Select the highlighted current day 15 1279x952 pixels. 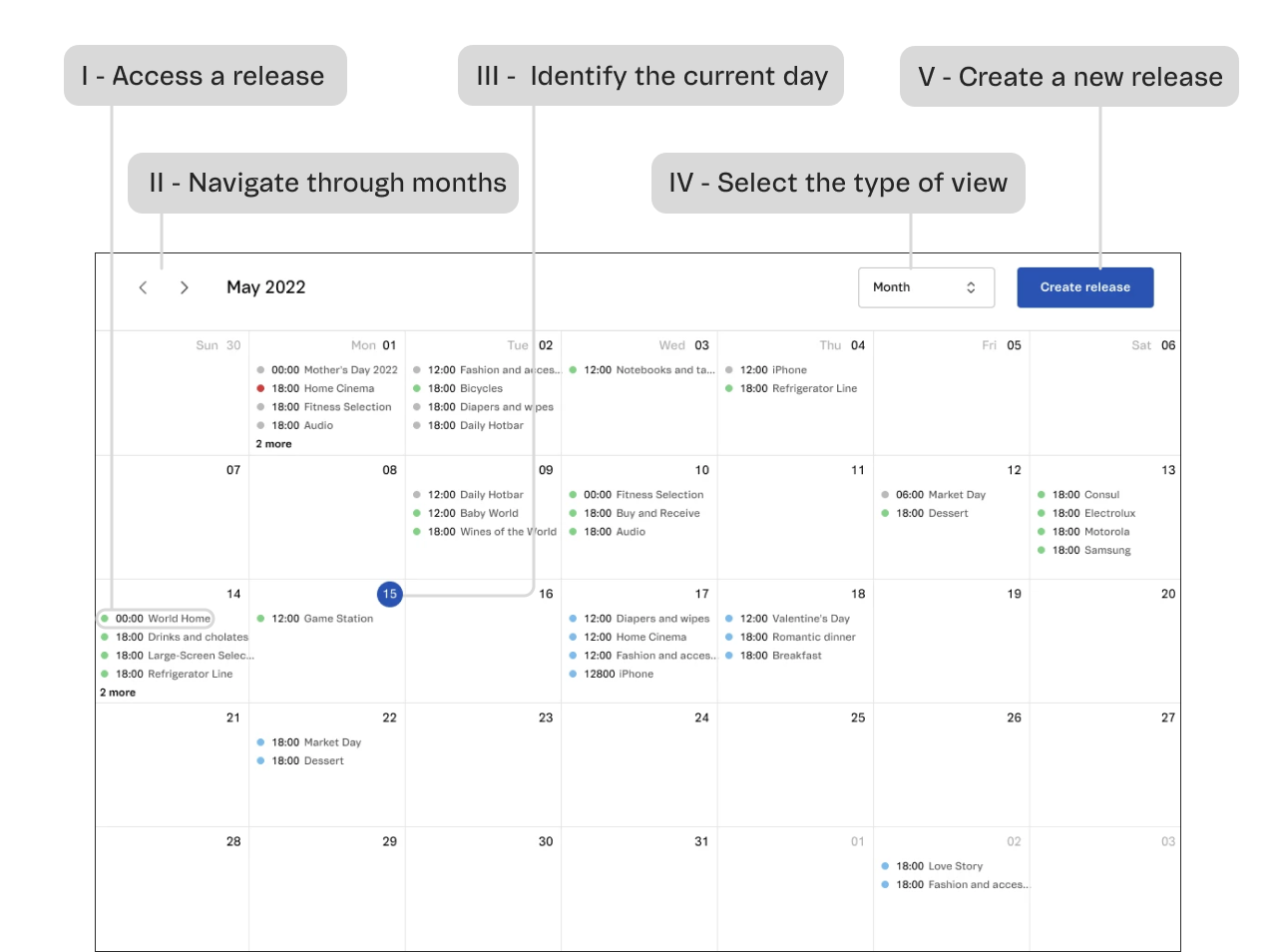pyautogui.click(x=389, y=594)
